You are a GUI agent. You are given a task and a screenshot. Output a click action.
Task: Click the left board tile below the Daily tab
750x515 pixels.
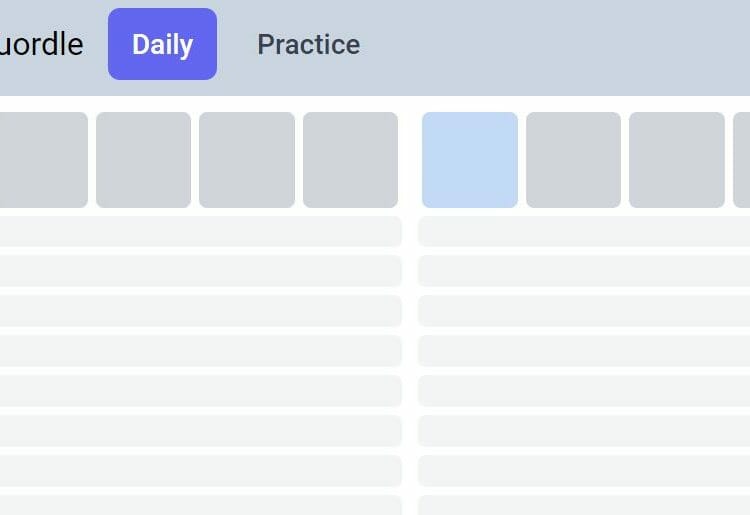(x=143, y=160)
